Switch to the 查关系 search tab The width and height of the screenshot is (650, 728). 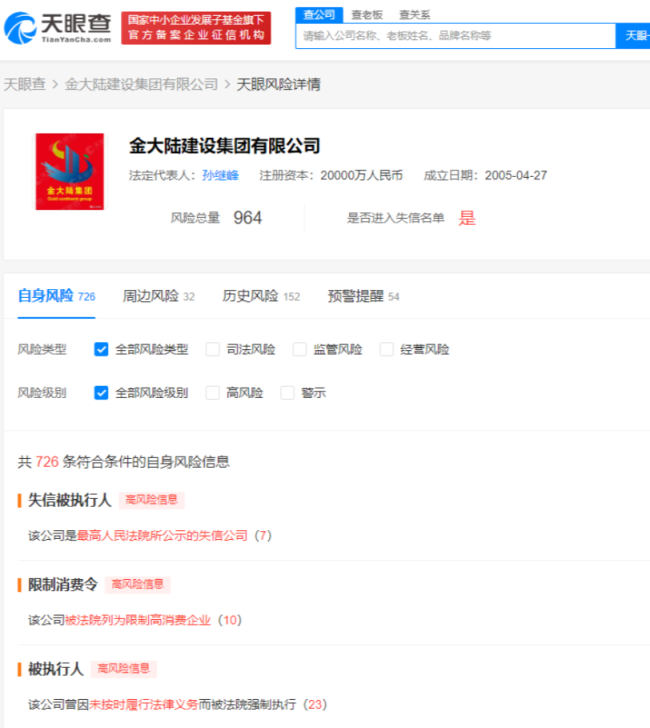pyautogui.click(x=415, y=15)
